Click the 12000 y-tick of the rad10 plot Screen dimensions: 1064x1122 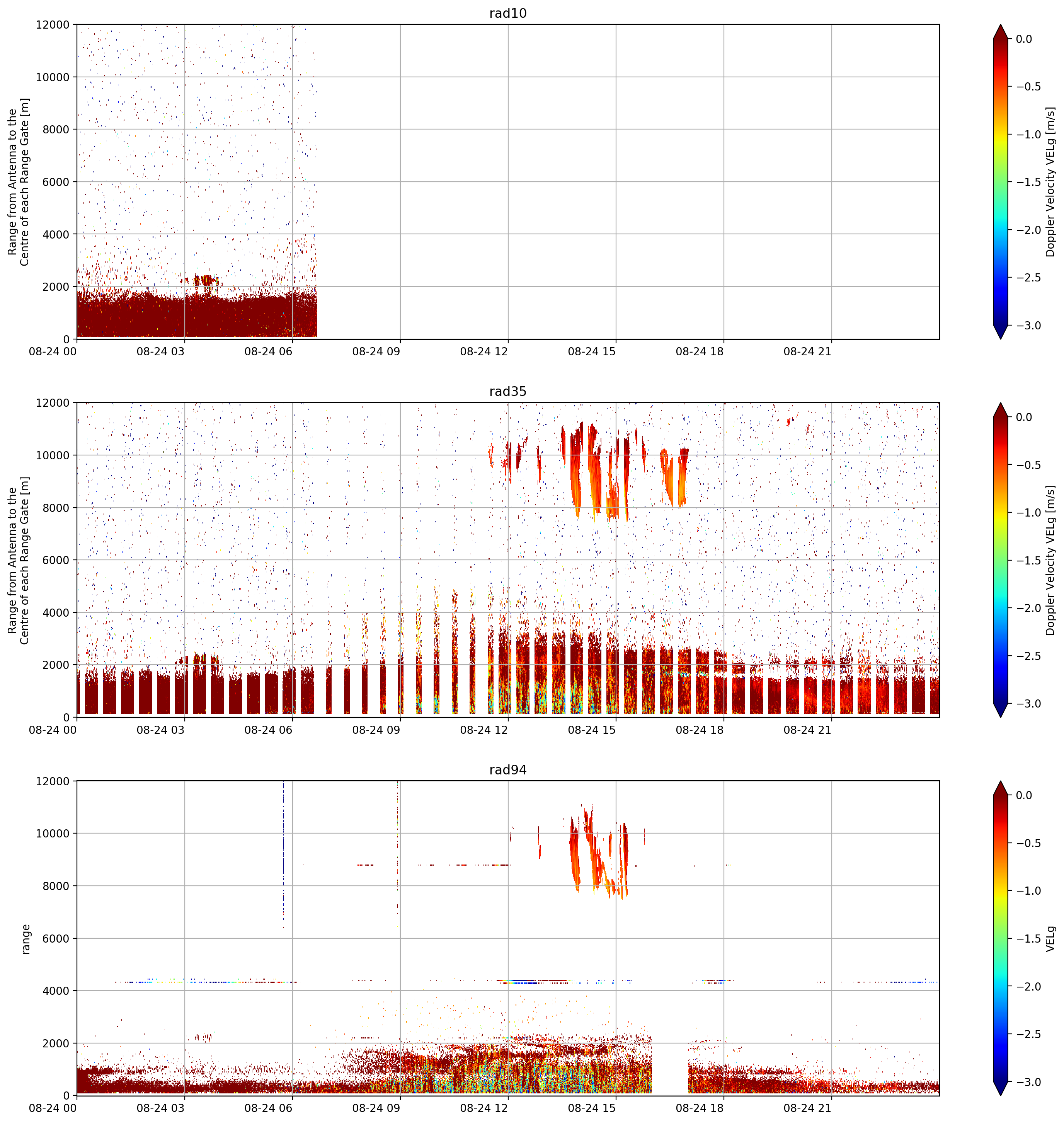tap(52, 24)
